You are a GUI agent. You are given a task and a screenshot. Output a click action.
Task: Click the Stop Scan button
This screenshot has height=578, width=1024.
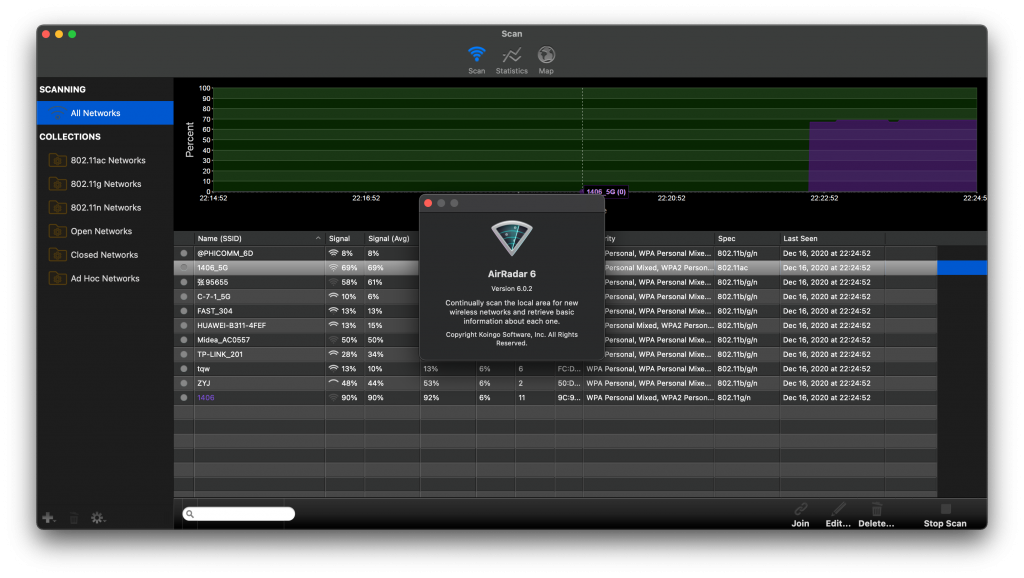point(945,515)
